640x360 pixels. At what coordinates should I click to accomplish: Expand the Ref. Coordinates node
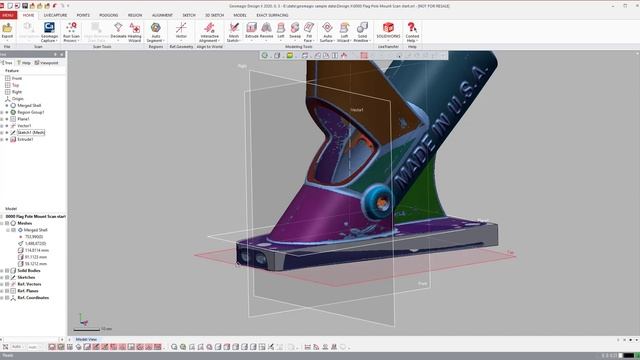pos(2,298)
